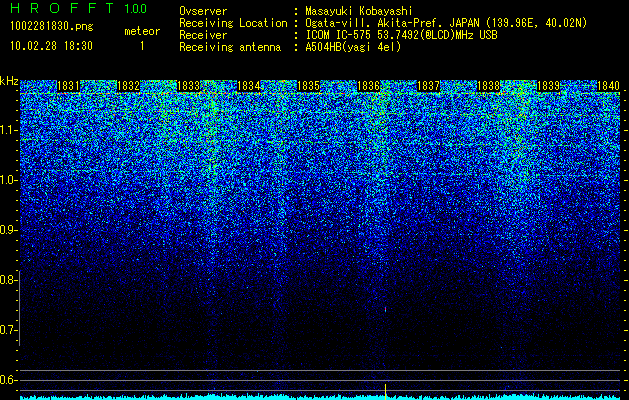Click the yellow spike in the bottom power graph
The width and height of the screenshot is (629, 400).
[x=386, y=391]
